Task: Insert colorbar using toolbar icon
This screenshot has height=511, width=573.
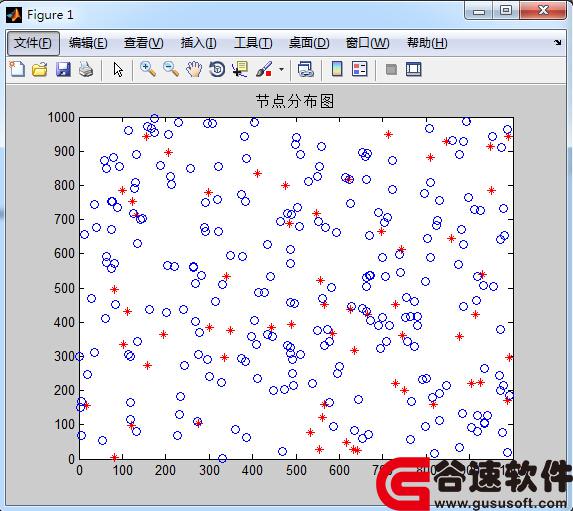Action: coord(337,69)
